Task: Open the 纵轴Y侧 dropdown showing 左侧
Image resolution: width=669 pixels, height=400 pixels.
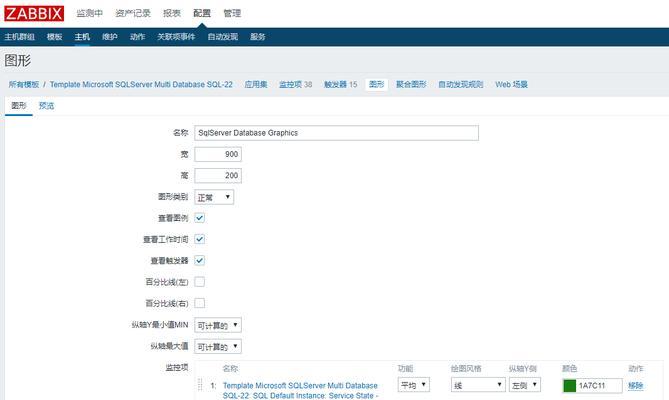Action: pos(525,385)
